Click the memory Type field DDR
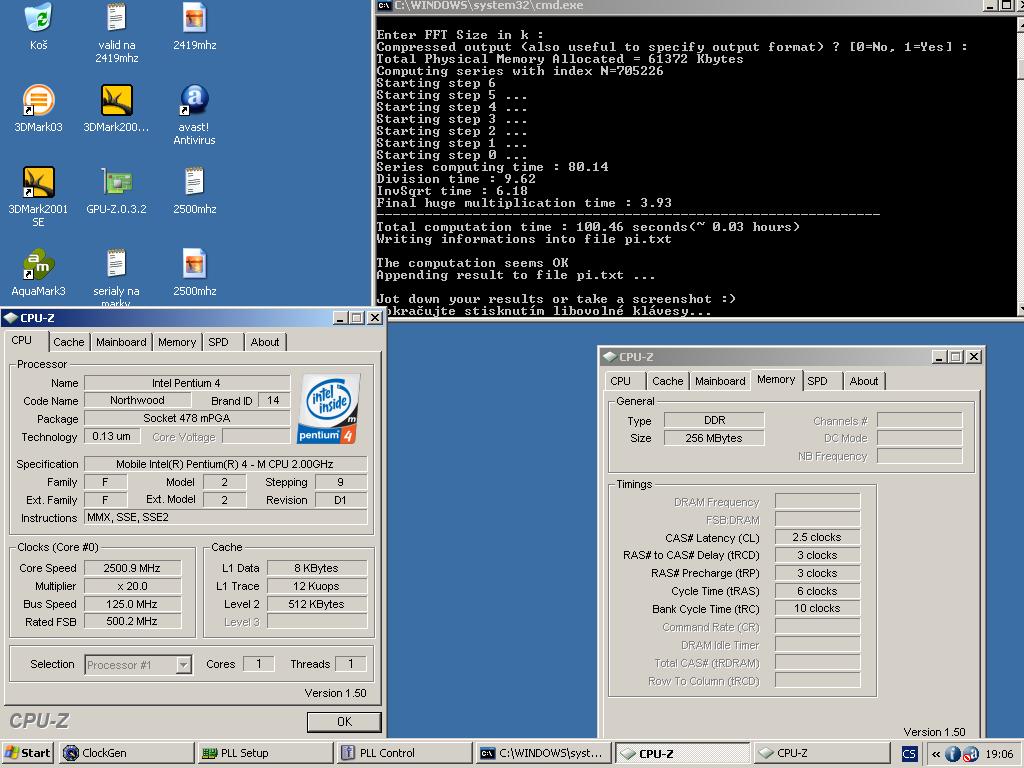Screen dimensions: 1024x768 point(714,421)
